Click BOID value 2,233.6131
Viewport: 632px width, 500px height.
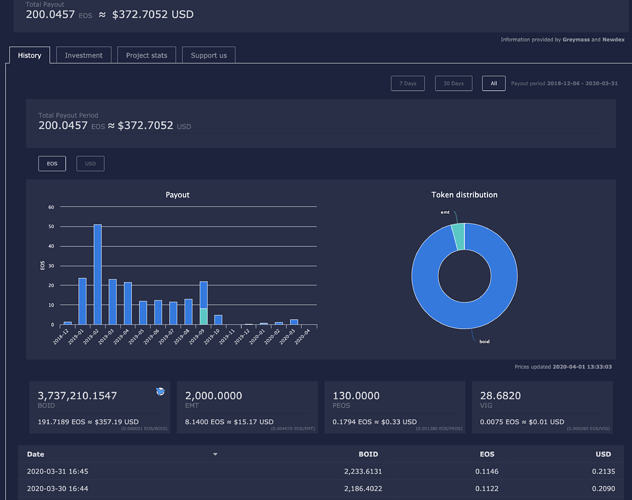click(363, 471)
